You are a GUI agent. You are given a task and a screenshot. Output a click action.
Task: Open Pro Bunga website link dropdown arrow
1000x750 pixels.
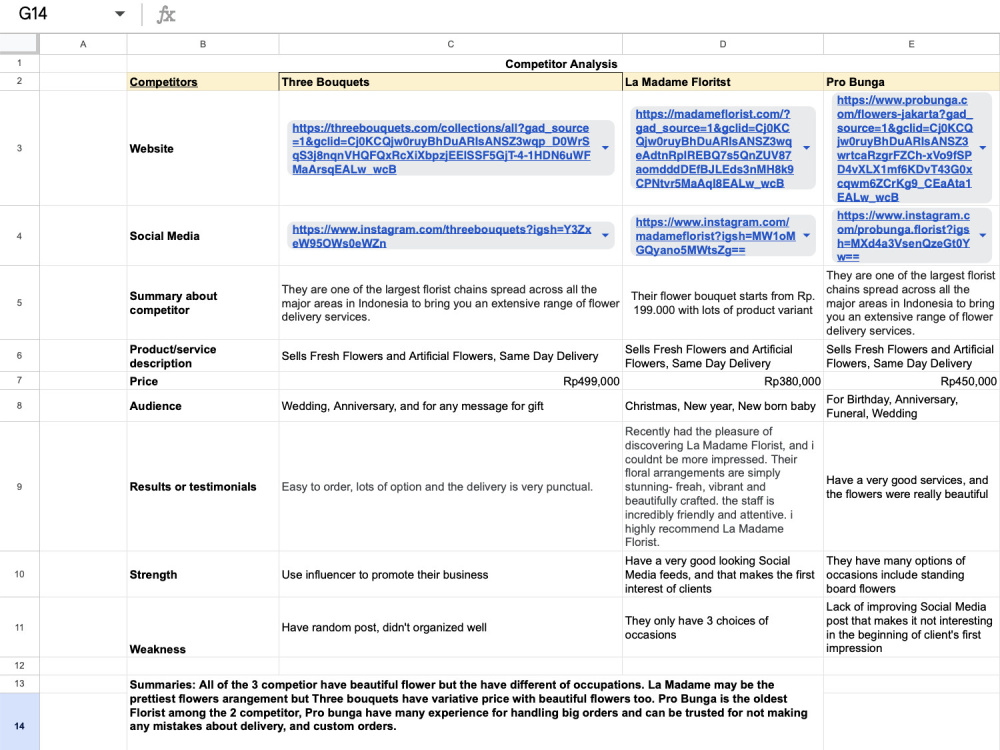coord(983,148)
